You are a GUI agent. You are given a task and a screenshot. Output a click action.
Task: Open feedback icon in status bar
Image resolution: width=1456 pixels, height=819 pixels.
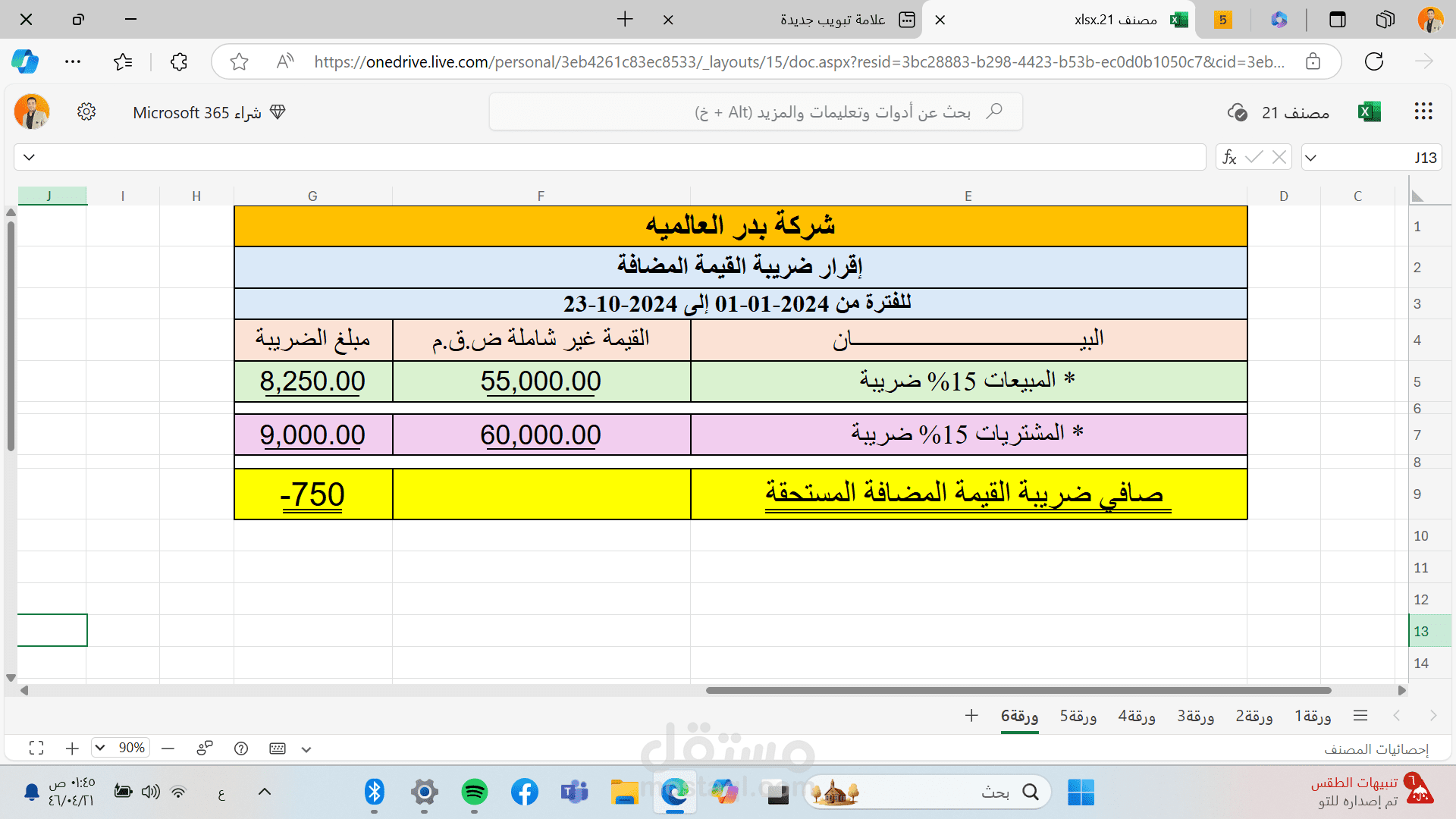click(205, 748)
